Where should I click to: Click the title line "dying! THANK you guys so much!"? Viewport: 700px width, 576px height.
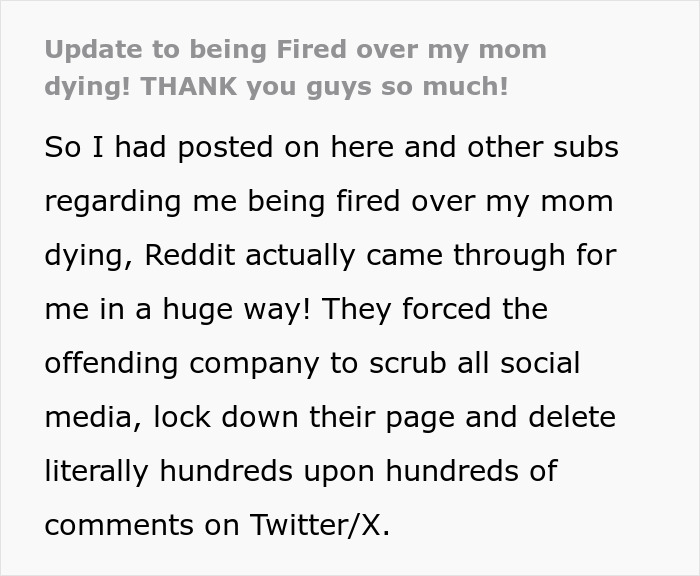point(276,86)
